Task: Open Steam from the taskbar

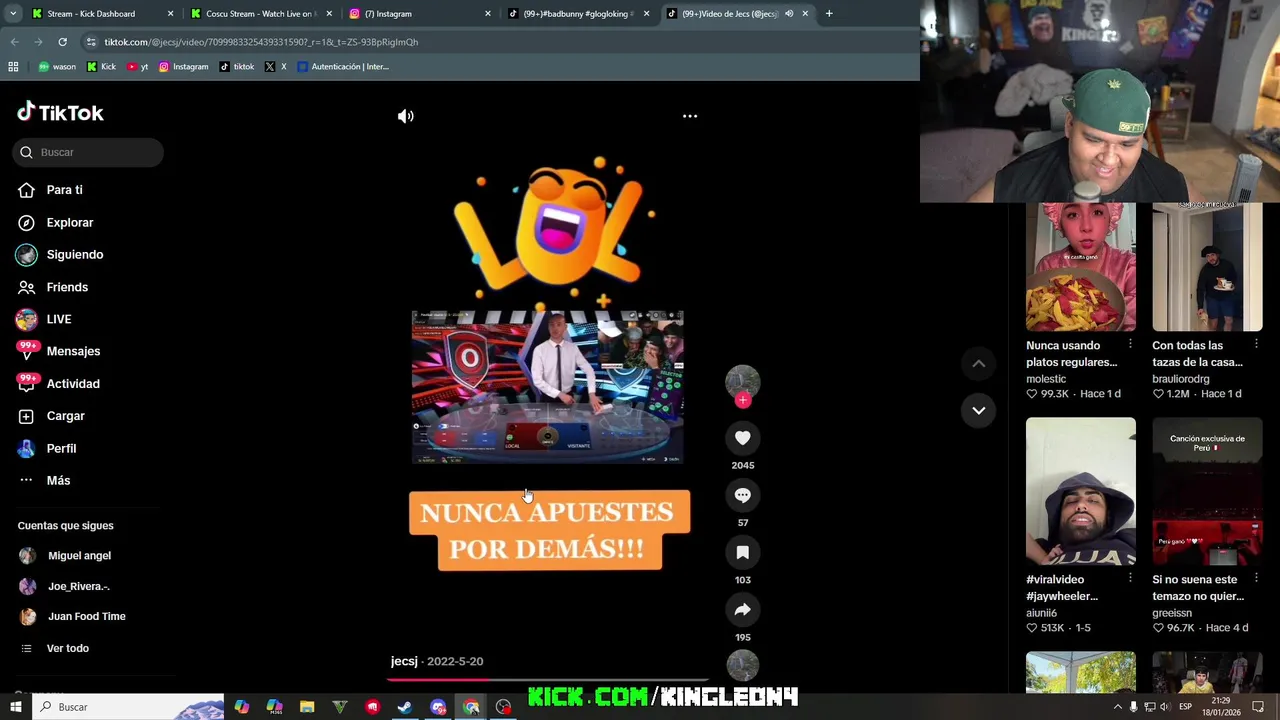Action: (x=405, y=707)
